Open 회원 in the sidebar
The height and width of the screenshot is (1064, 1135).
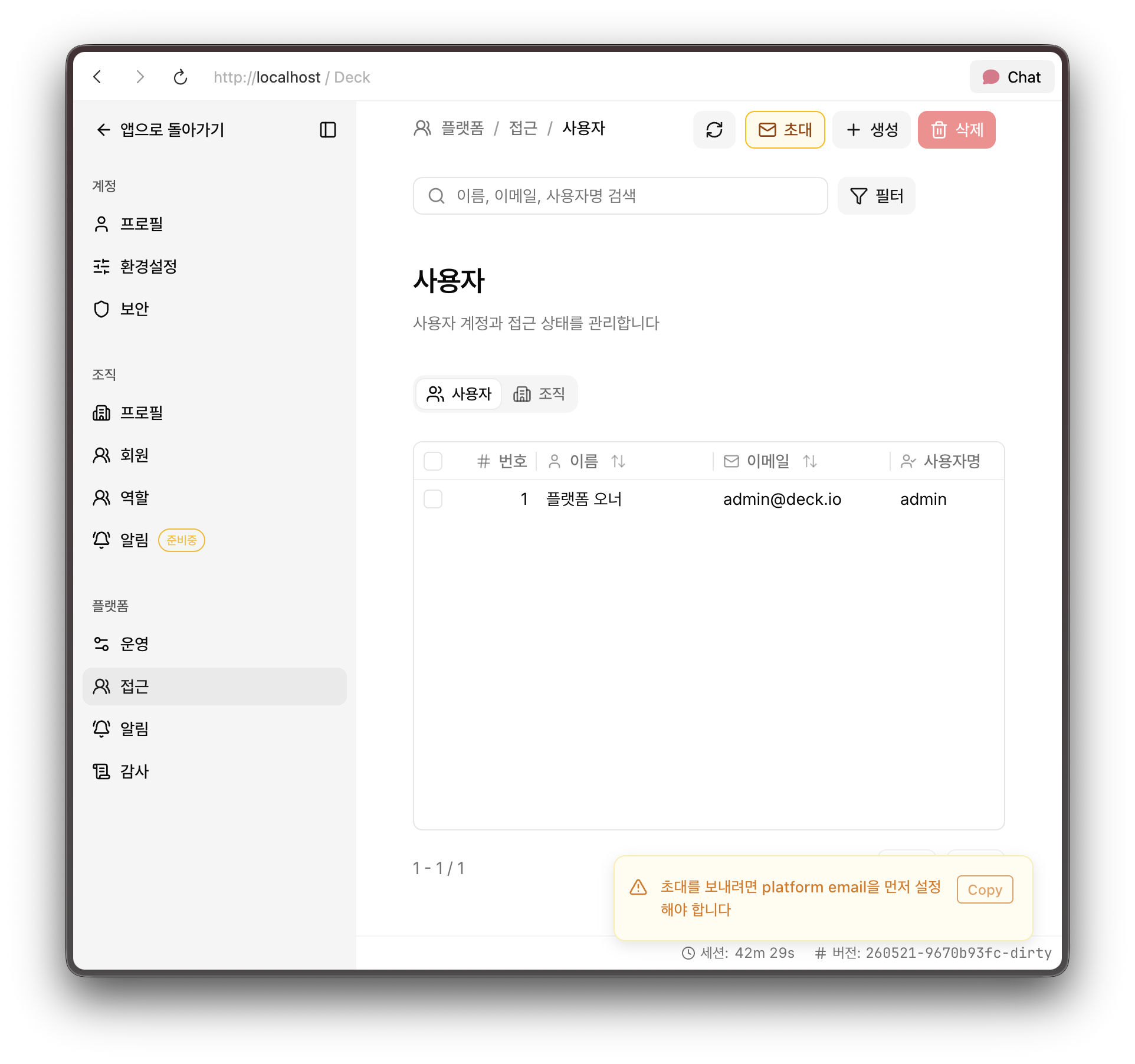(215, 455)
